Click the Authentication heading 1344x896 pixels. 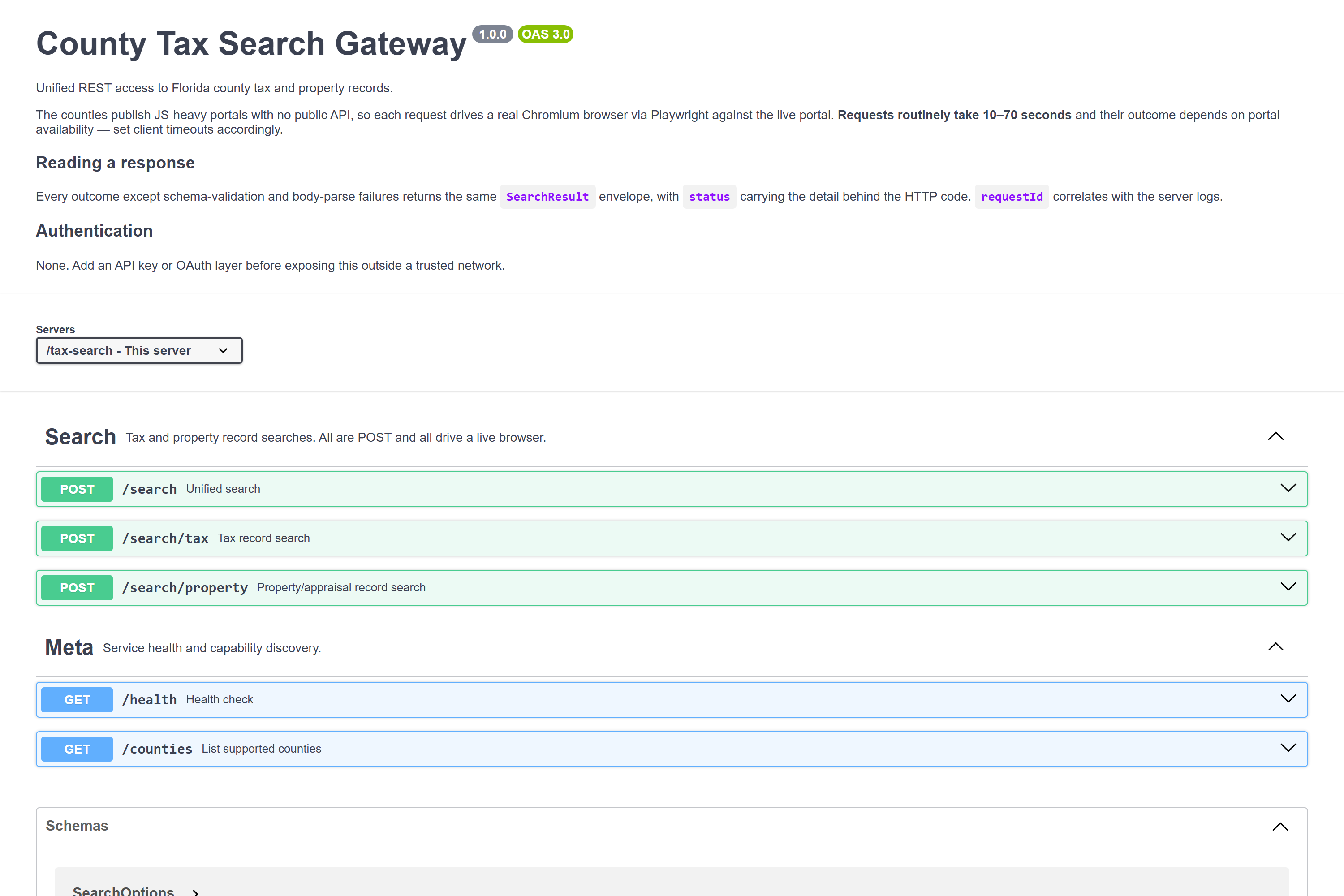pos(94,231)
